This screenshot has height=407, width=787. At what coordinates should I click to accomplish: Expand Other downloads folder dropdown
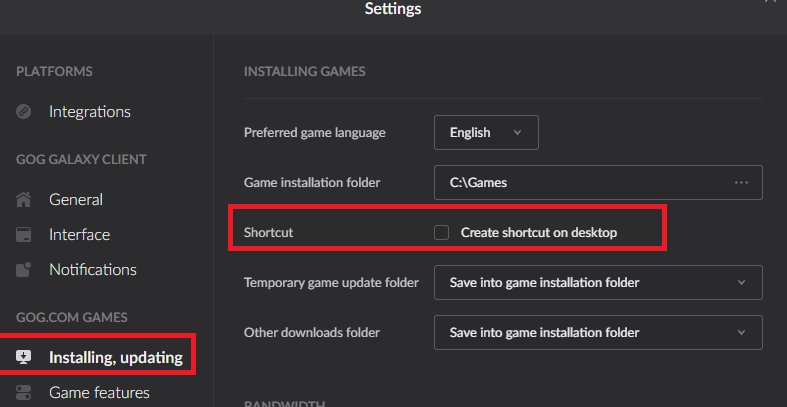(598, 332)
